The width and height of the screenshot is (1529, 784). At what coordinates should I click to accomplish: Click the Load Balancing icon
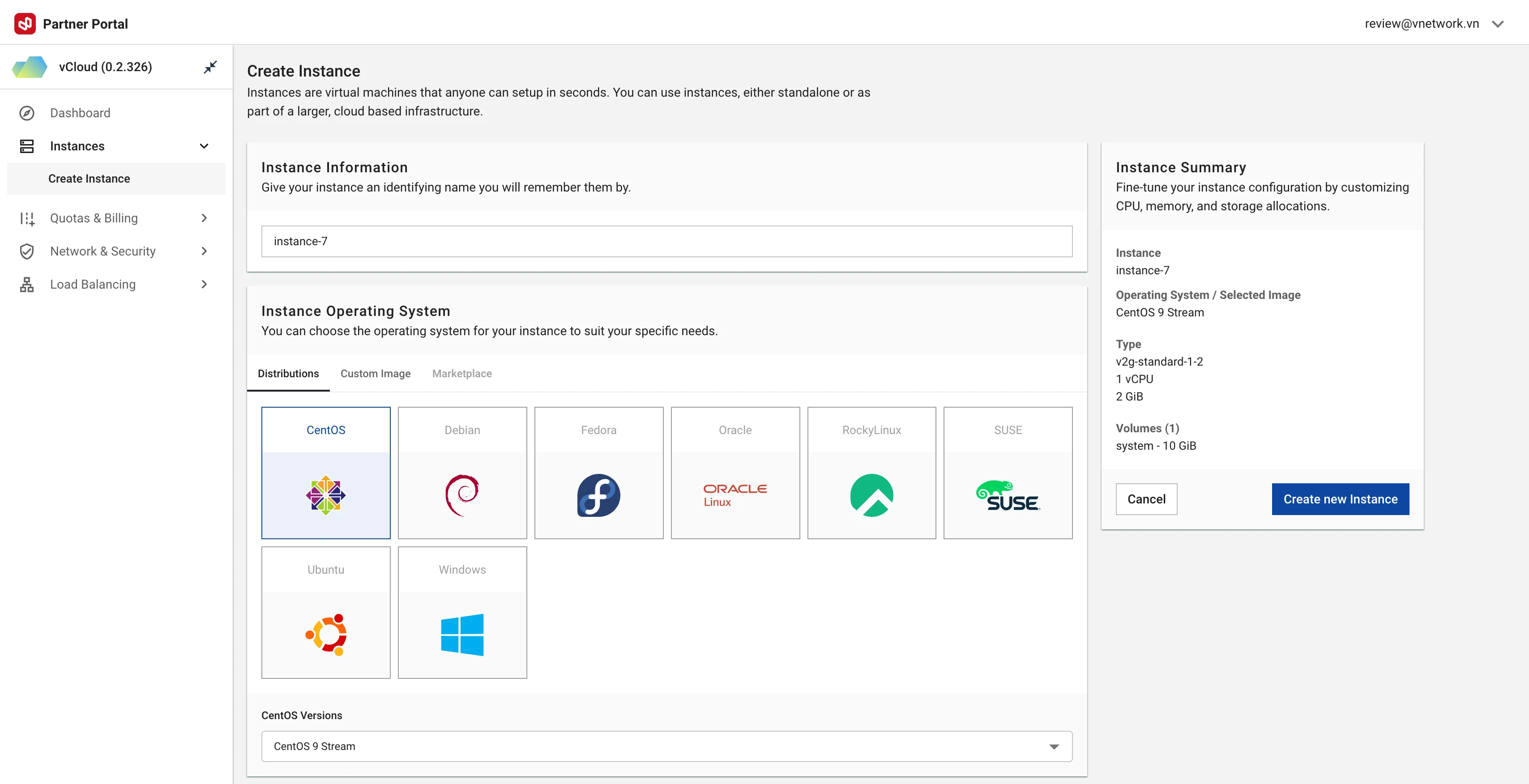[x=27, y=284]
